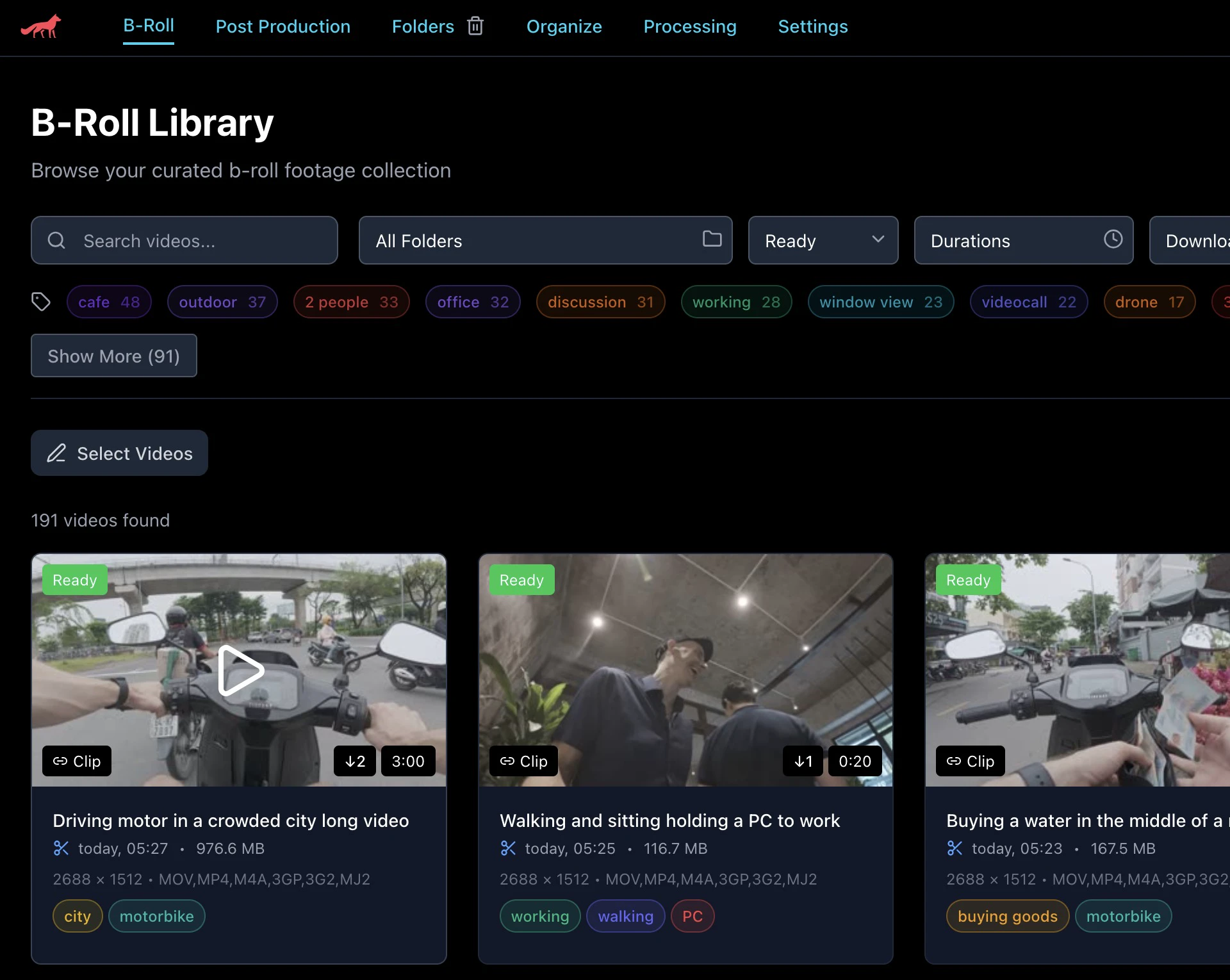Open the Ready status dropdown
This screenshot has width=1230, height=980.
(x=823, y=240)
